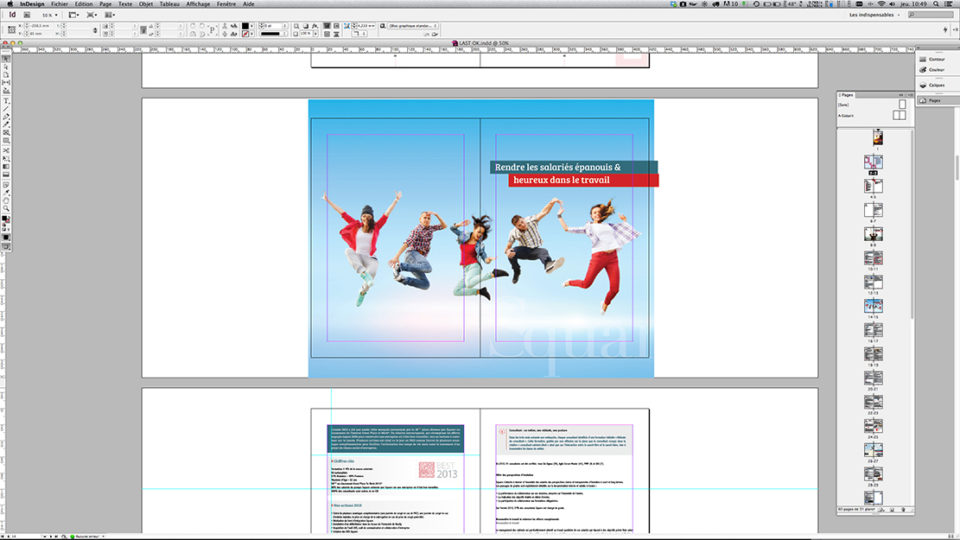Select the [Sans] master page row
Image resolution: width=960 pixels, height=540 pixels.
[x=872, y=105]
